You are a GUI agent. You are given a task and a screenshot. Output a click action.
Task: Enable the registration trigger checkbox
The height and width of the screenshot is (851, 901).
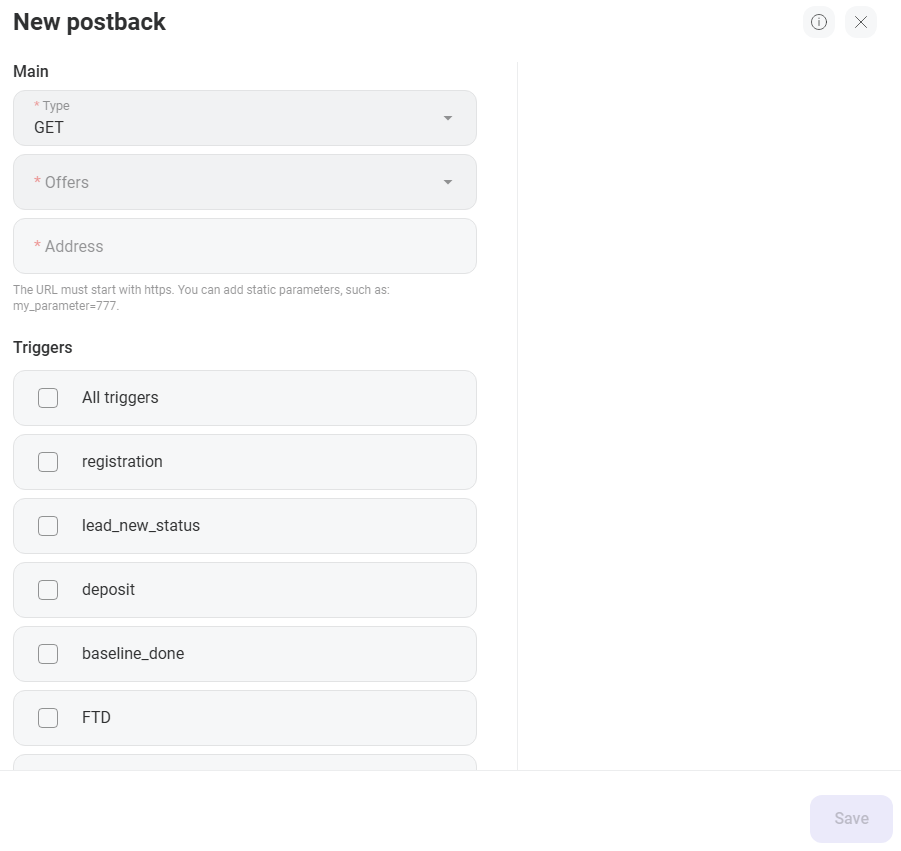[x=48, y=462]
